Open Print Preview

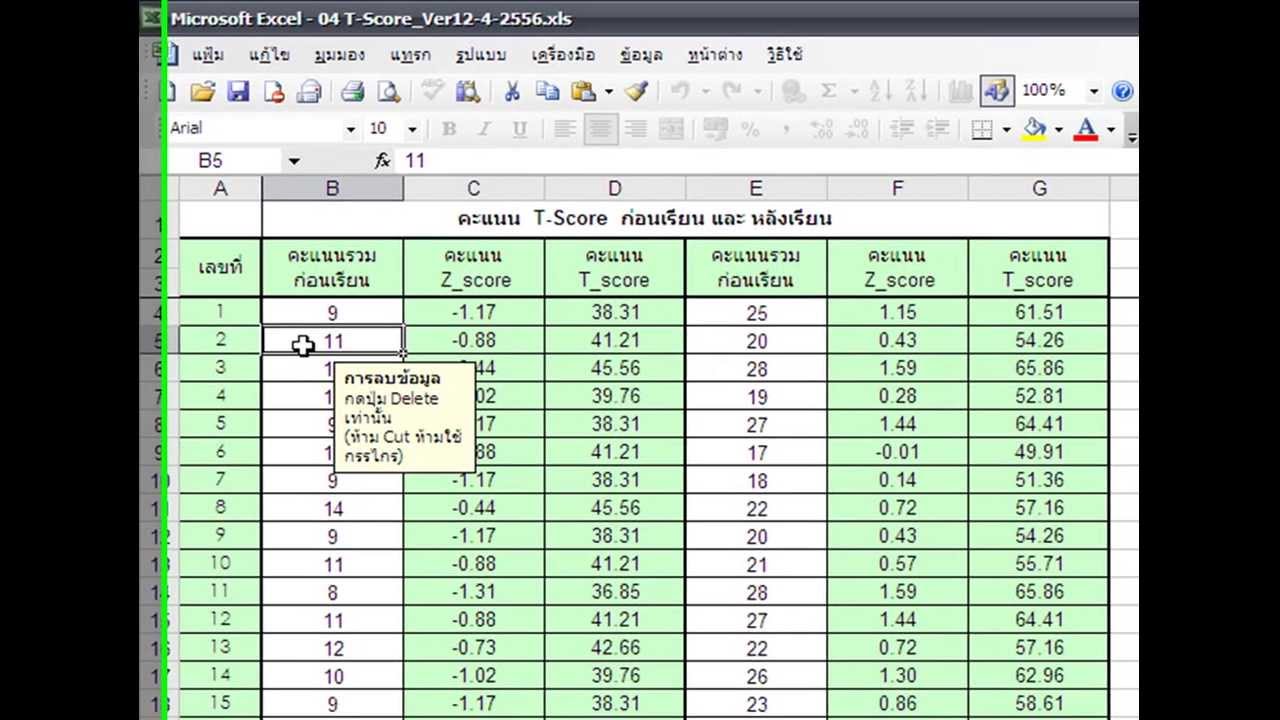(388, 92)
